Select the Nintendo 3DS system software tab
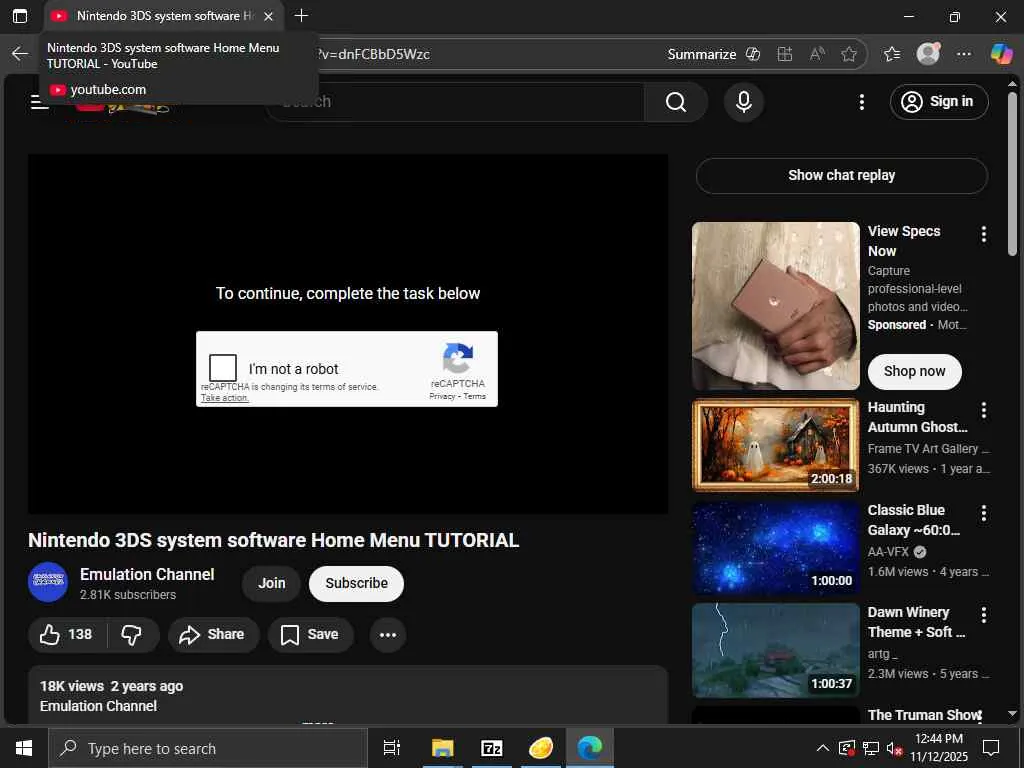This screenshot has width=1024, height=768. [x=164, y=16]
